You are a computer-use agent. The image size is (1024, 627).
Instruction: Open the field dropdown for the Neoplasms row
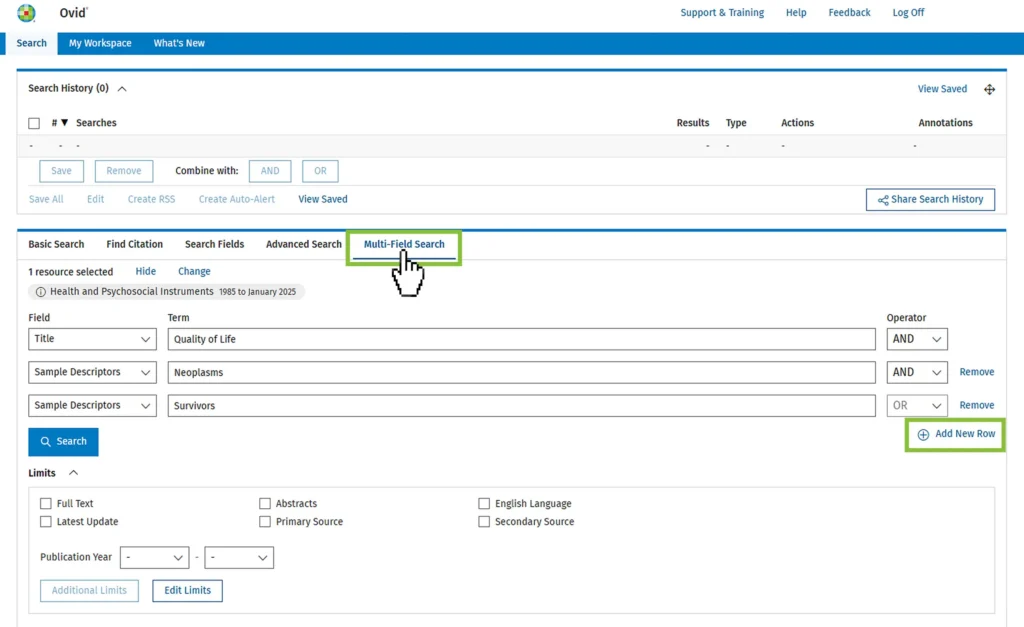click(x=92, y=372)
